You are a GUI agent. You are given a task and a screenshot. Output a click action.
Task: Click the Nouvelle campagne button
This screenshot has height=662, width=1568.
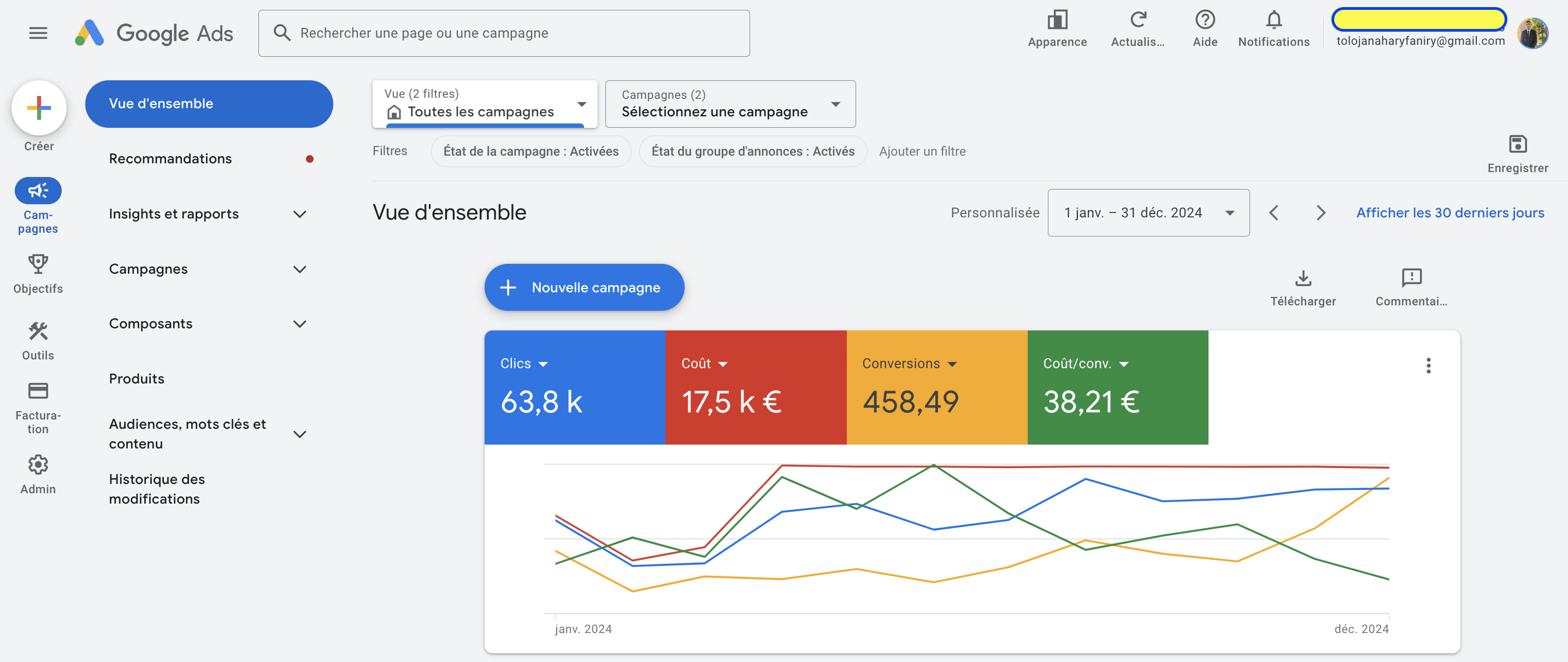click(x=583, y=287)
